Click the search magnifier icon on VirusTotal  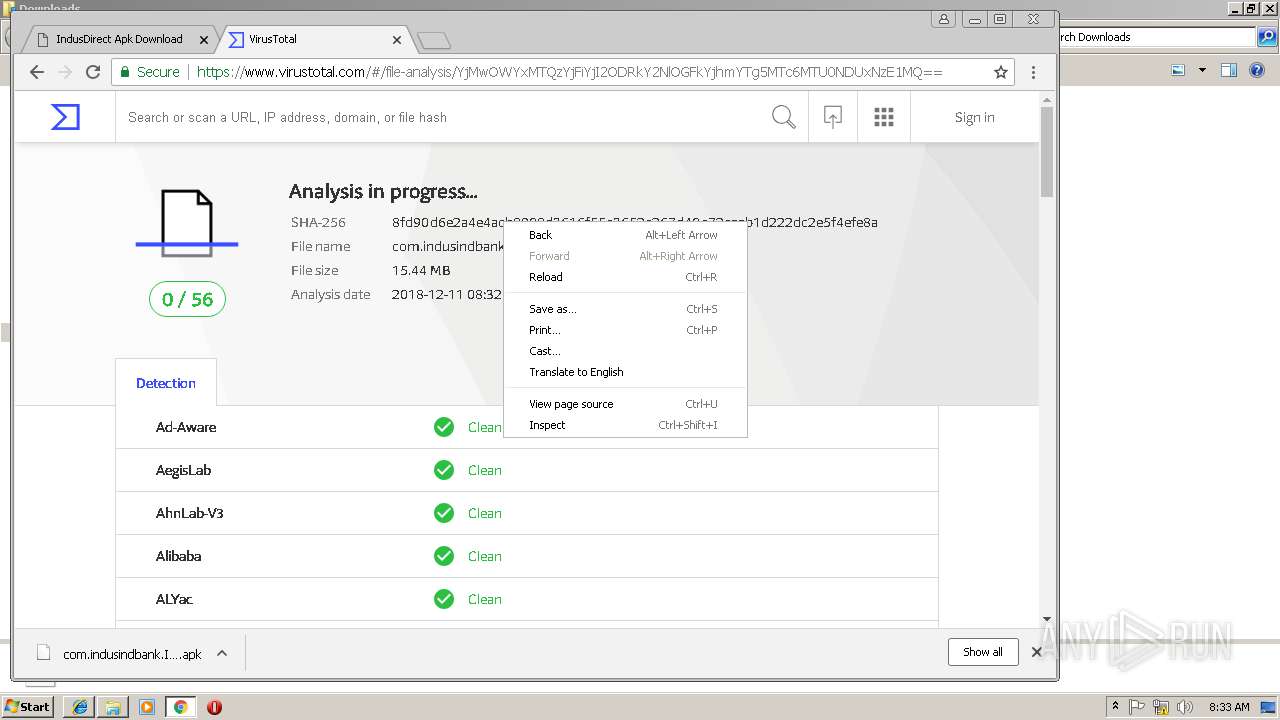[x=784, y=117]
